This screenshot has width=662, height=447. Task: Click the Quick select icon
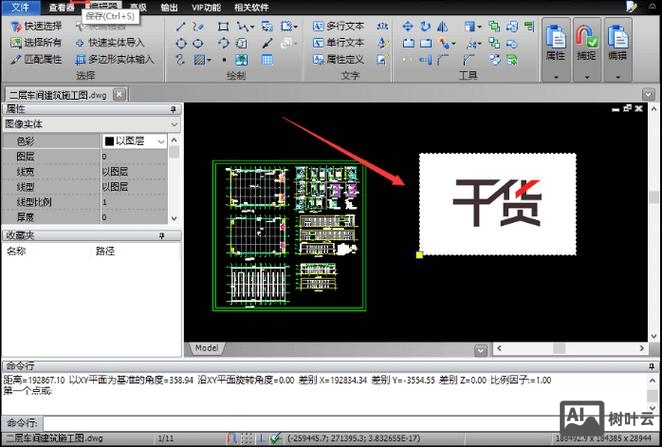pos(16,27)
